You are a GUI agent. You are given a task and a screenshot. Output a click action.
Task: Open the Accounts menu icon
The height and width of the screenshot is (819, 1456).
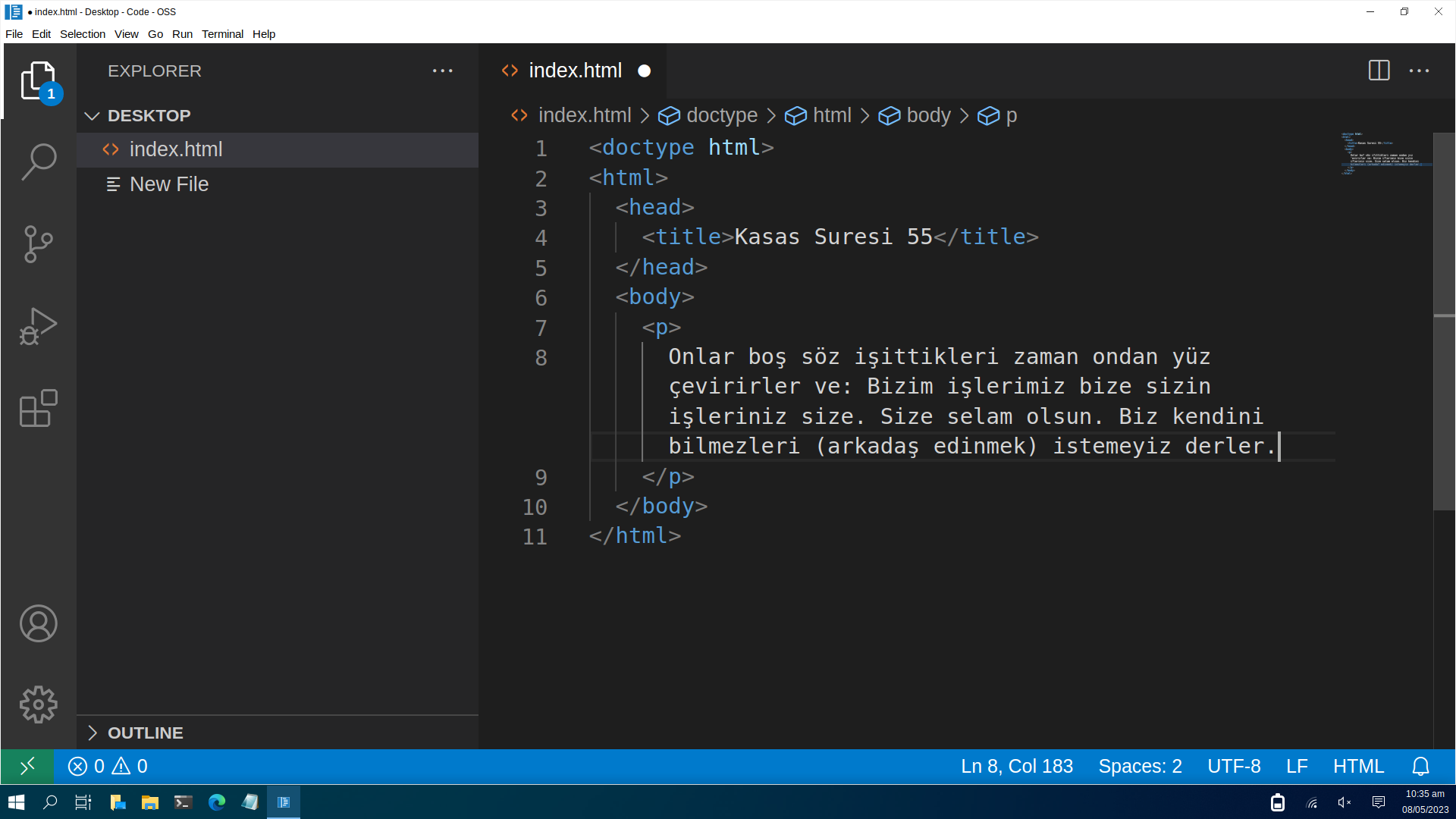point(39,623)
